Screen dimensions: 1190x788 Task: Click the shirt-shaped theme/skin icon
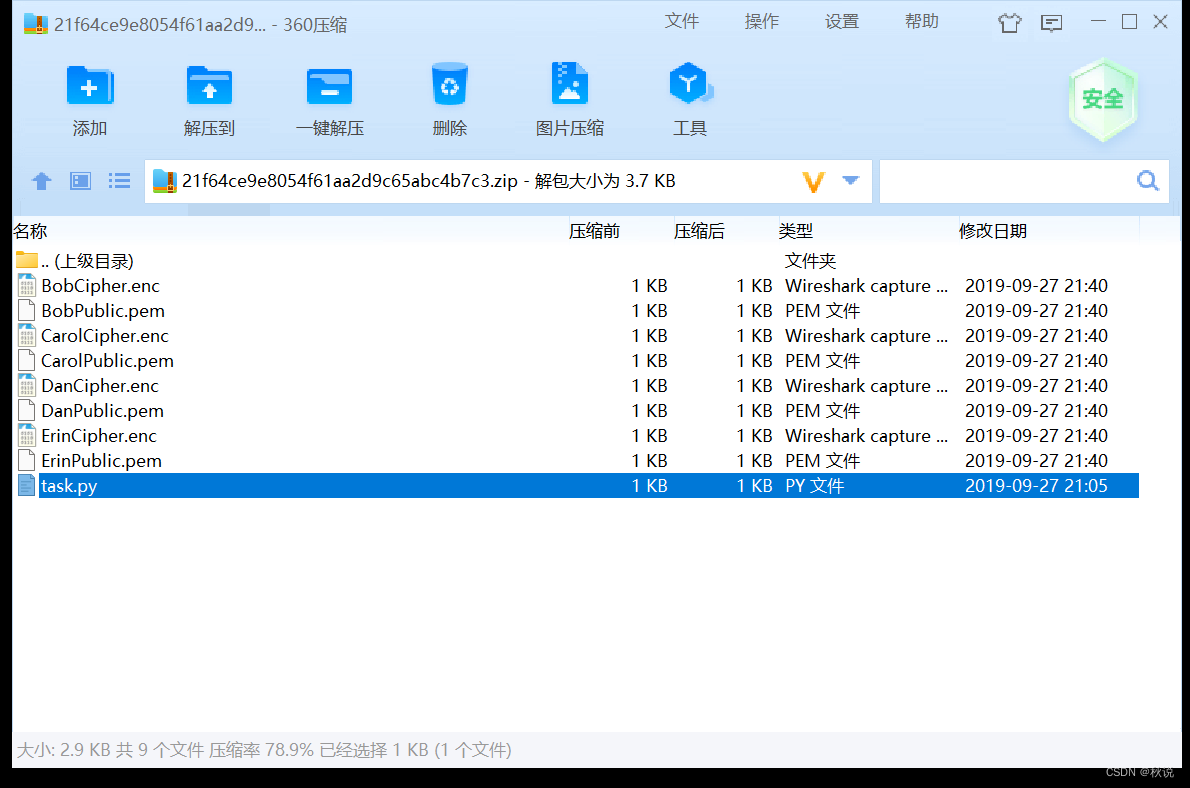tap(1009, 22)
